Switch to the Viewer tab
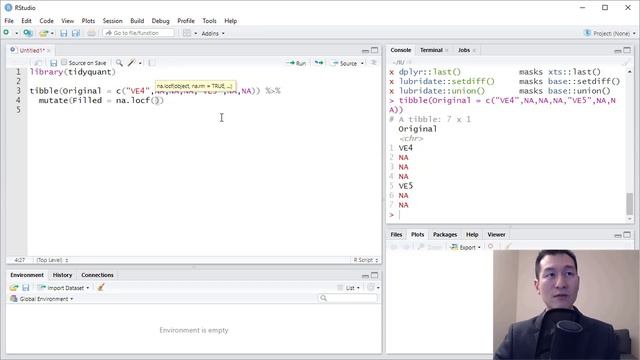The height and width of the screenshot is (360, 640). pyautogui.click(x=496, y=235)
